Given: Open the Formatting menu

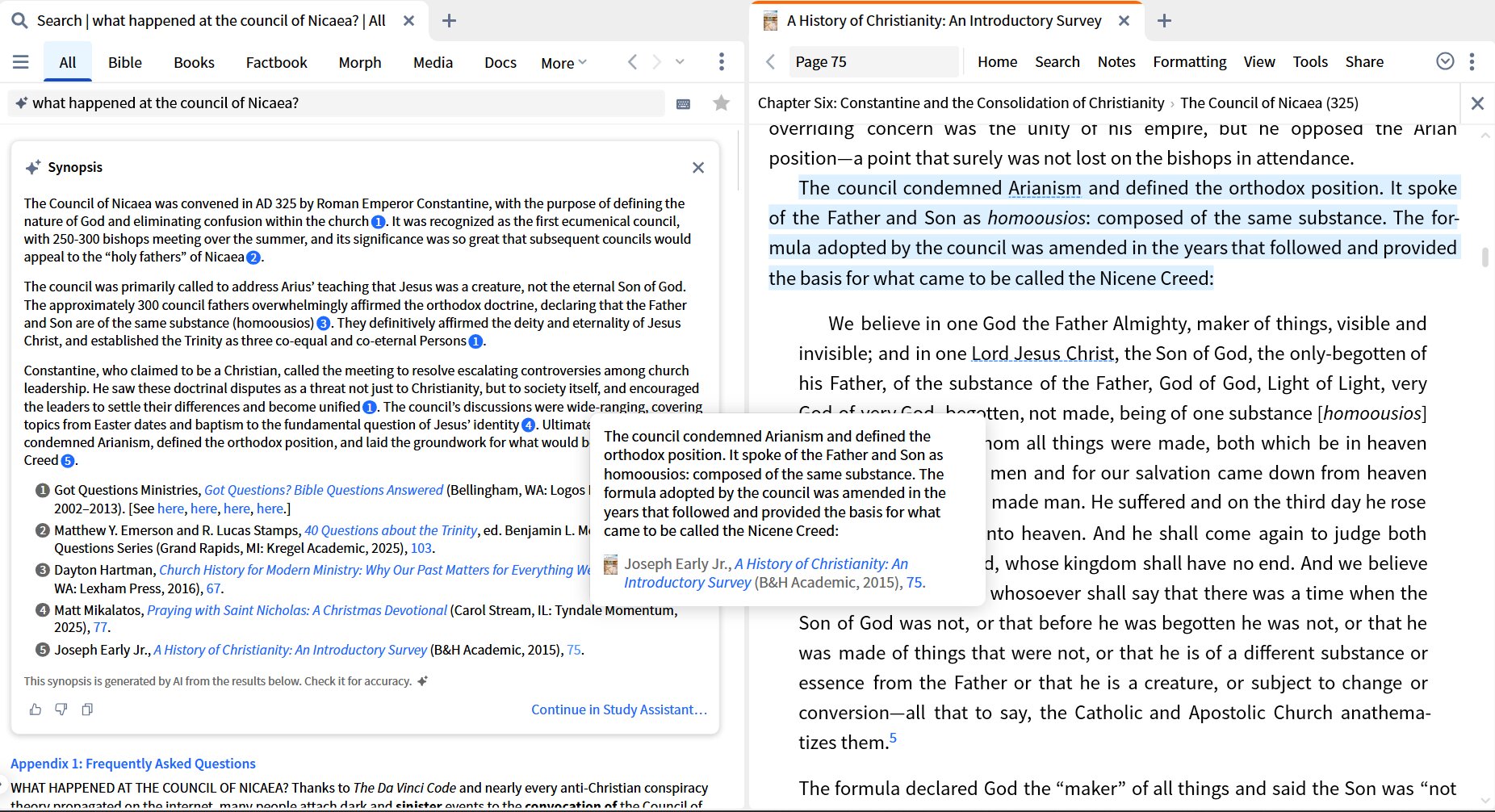Looking at the screenshot, I should 1189,62.
